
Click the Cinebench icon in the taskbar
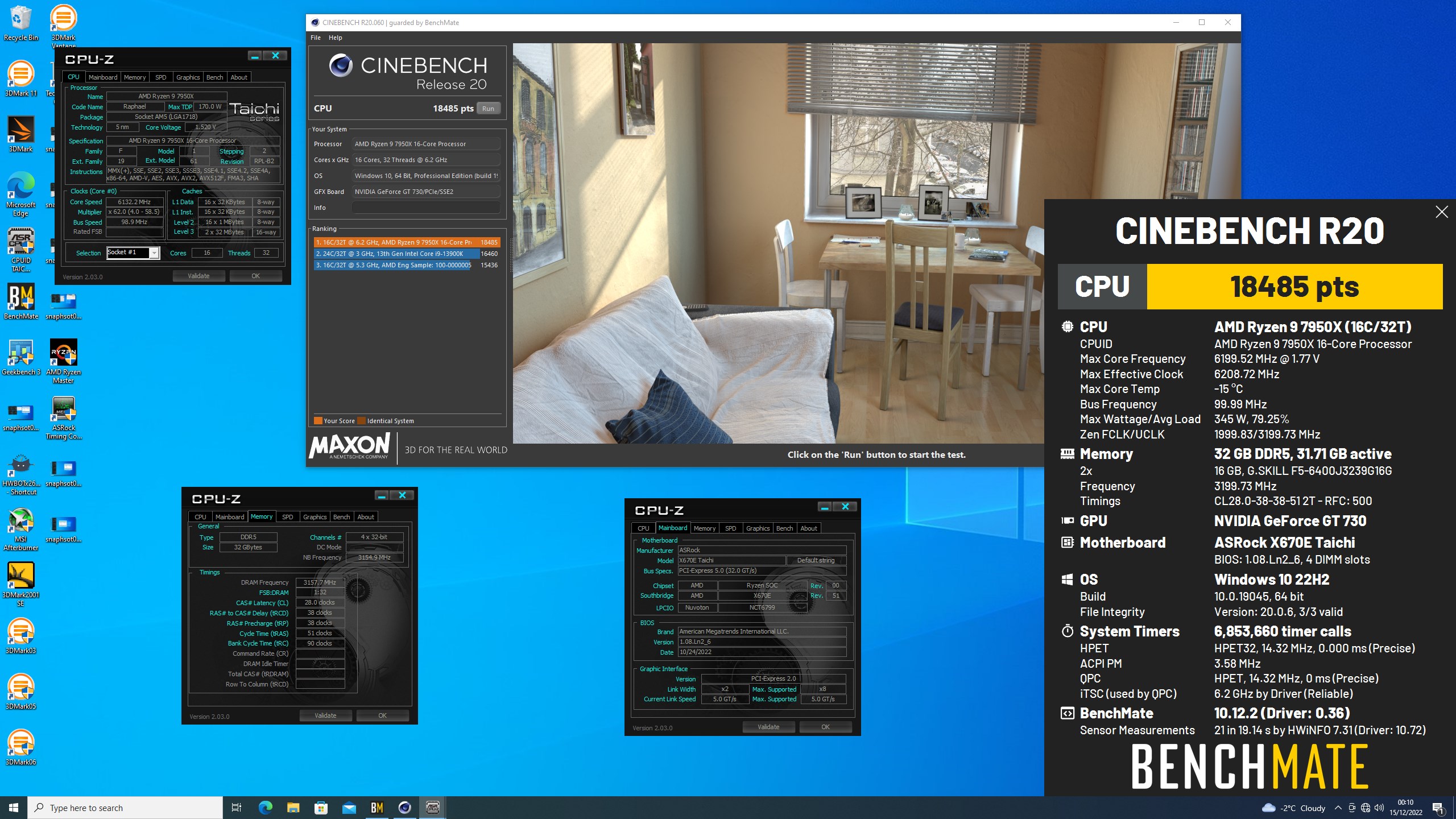point(404,808)
